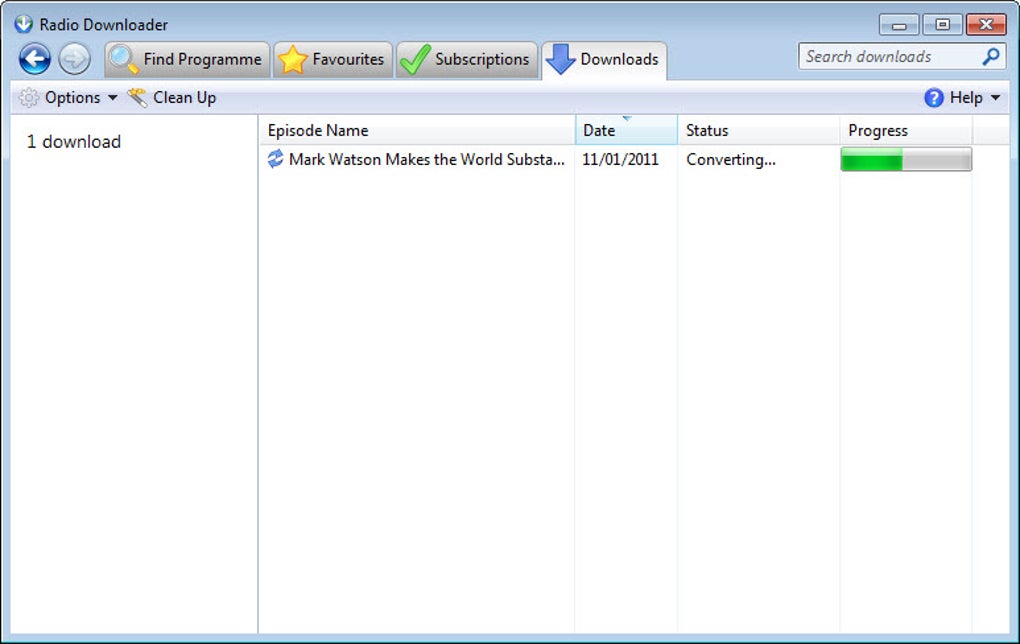The width and height of the screenshot is (1020, 644).
Task: Select the Mark Watson episode row
Action: click(616, 159)
